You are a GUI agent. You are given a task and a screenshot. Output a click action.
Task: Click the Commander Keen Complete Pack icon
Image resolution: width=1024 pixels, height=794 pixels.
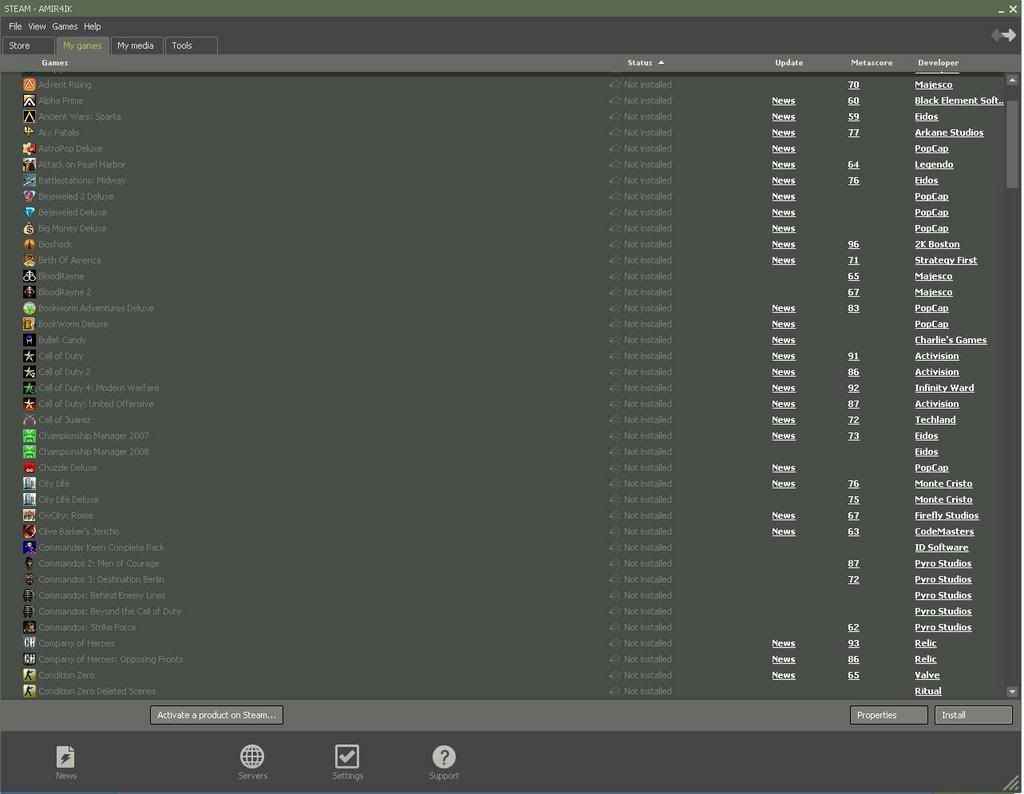(x=30, y=548)
